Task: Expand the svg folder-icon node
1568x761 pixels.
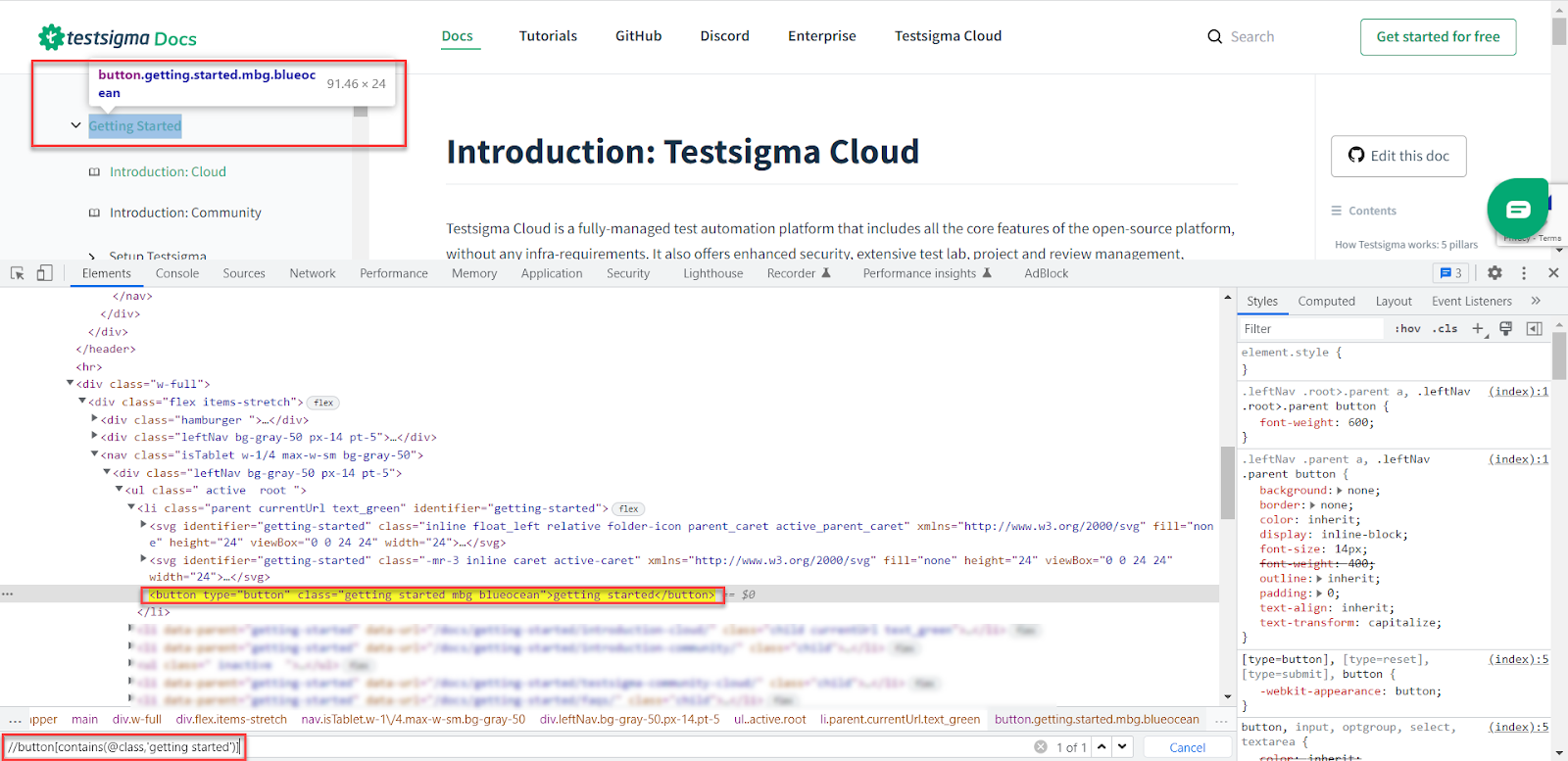Action: coord(144,525)
